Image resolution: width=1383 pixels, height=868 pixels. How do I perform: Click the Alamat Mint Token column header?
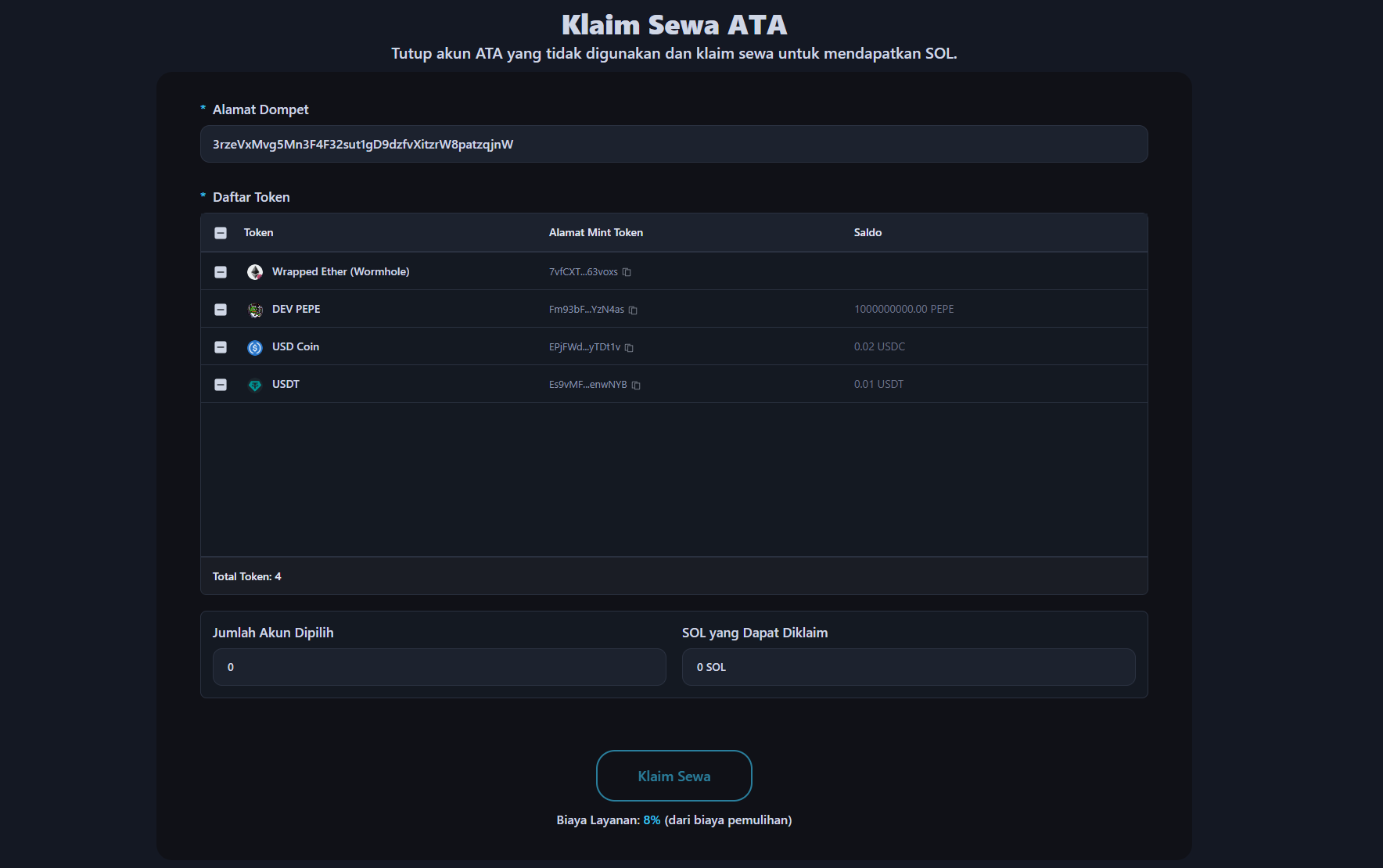tap(595, 232)
